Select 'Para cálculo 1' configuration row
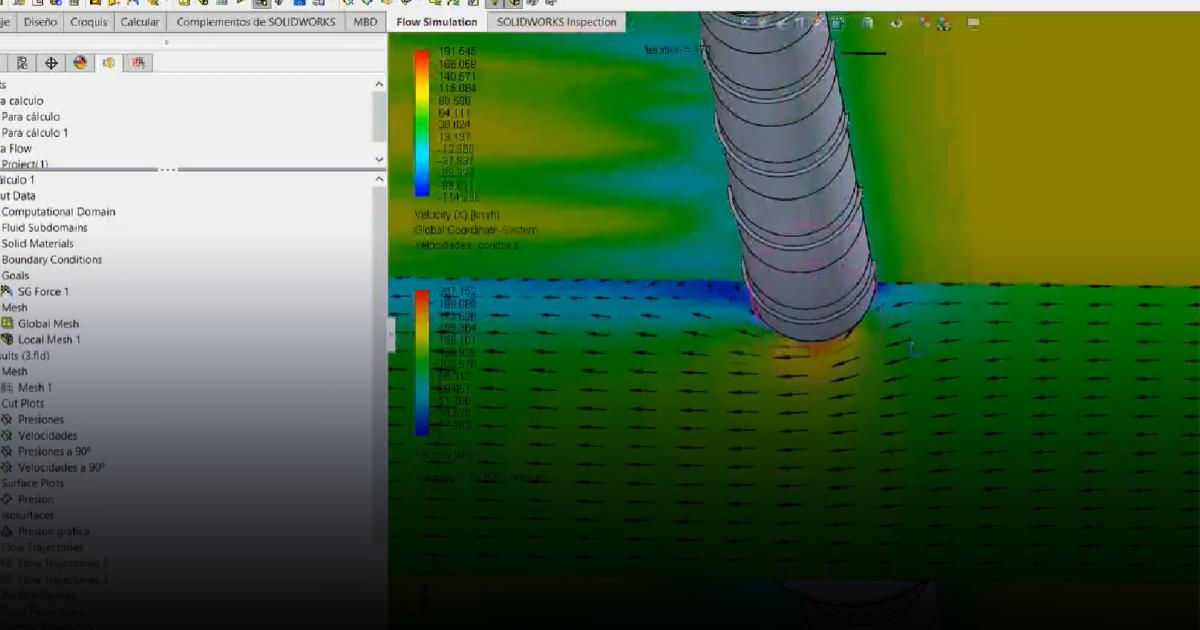This screenshot has height=630, width=1200. 34,132
